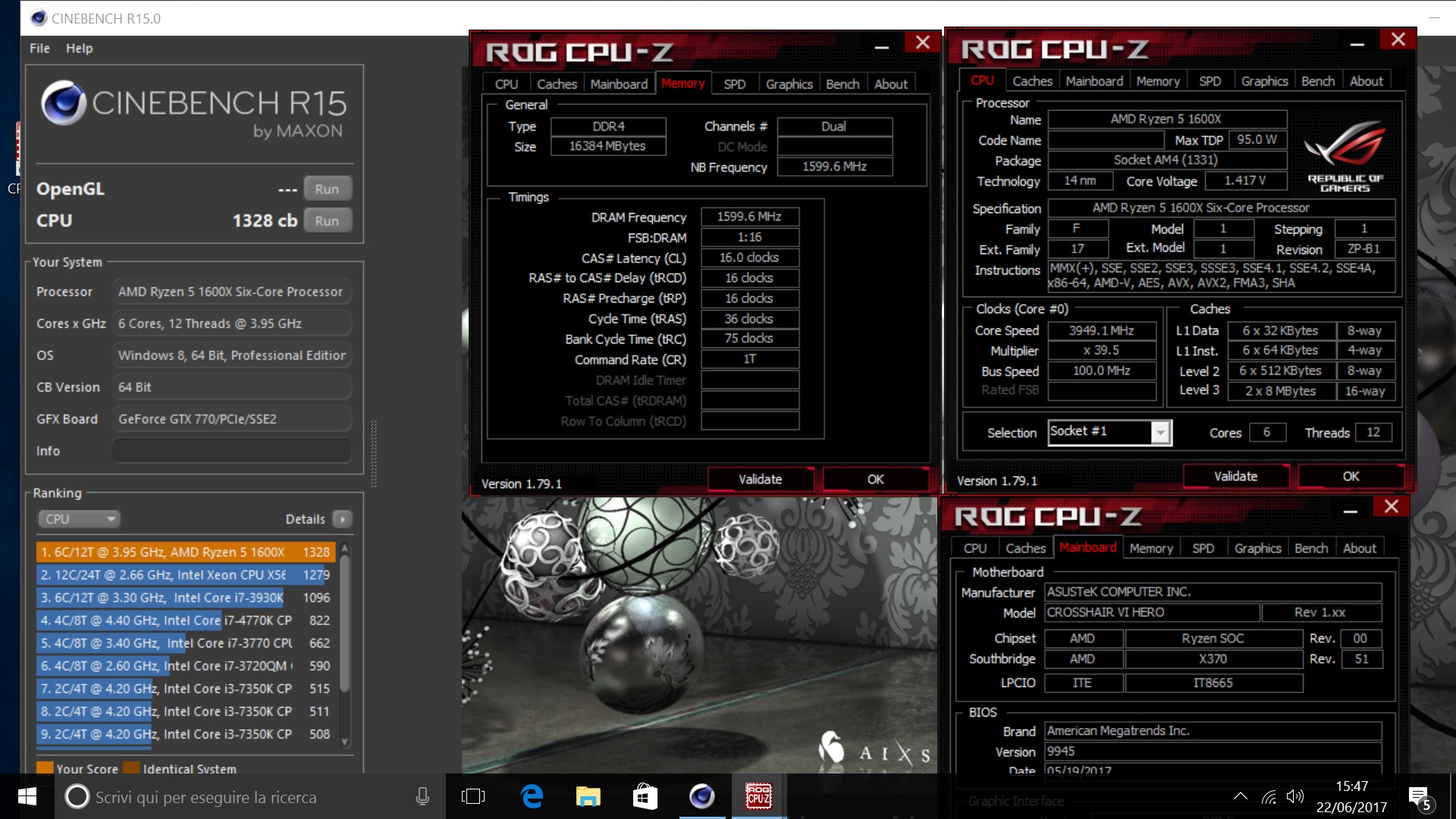
Task: Show hidden system tray icons
Action: coord(1241,796)
